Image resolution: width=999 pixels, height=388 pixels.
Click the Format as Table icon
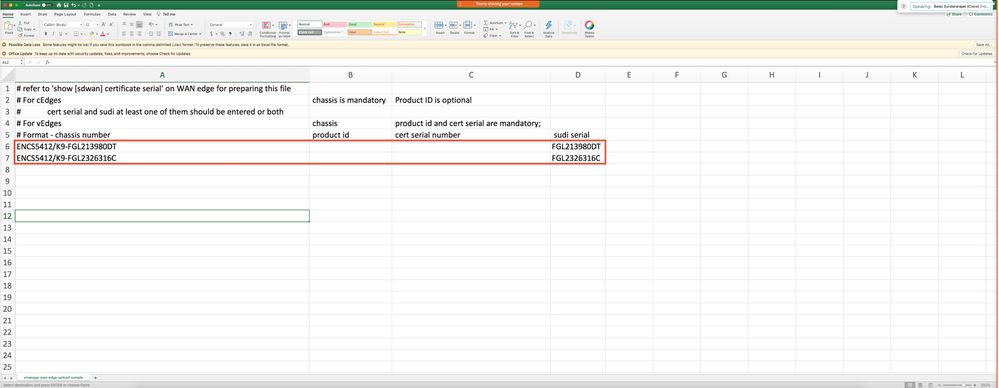(x=284, y=29)
